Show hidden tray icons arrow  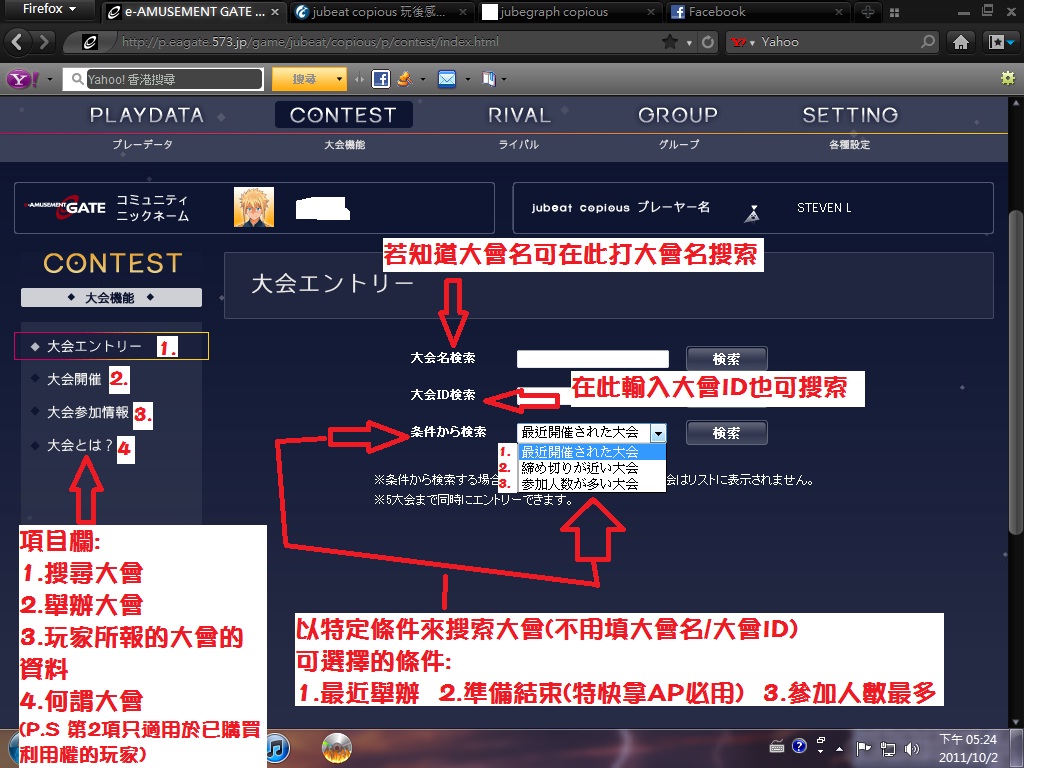(x=839, y=749)
